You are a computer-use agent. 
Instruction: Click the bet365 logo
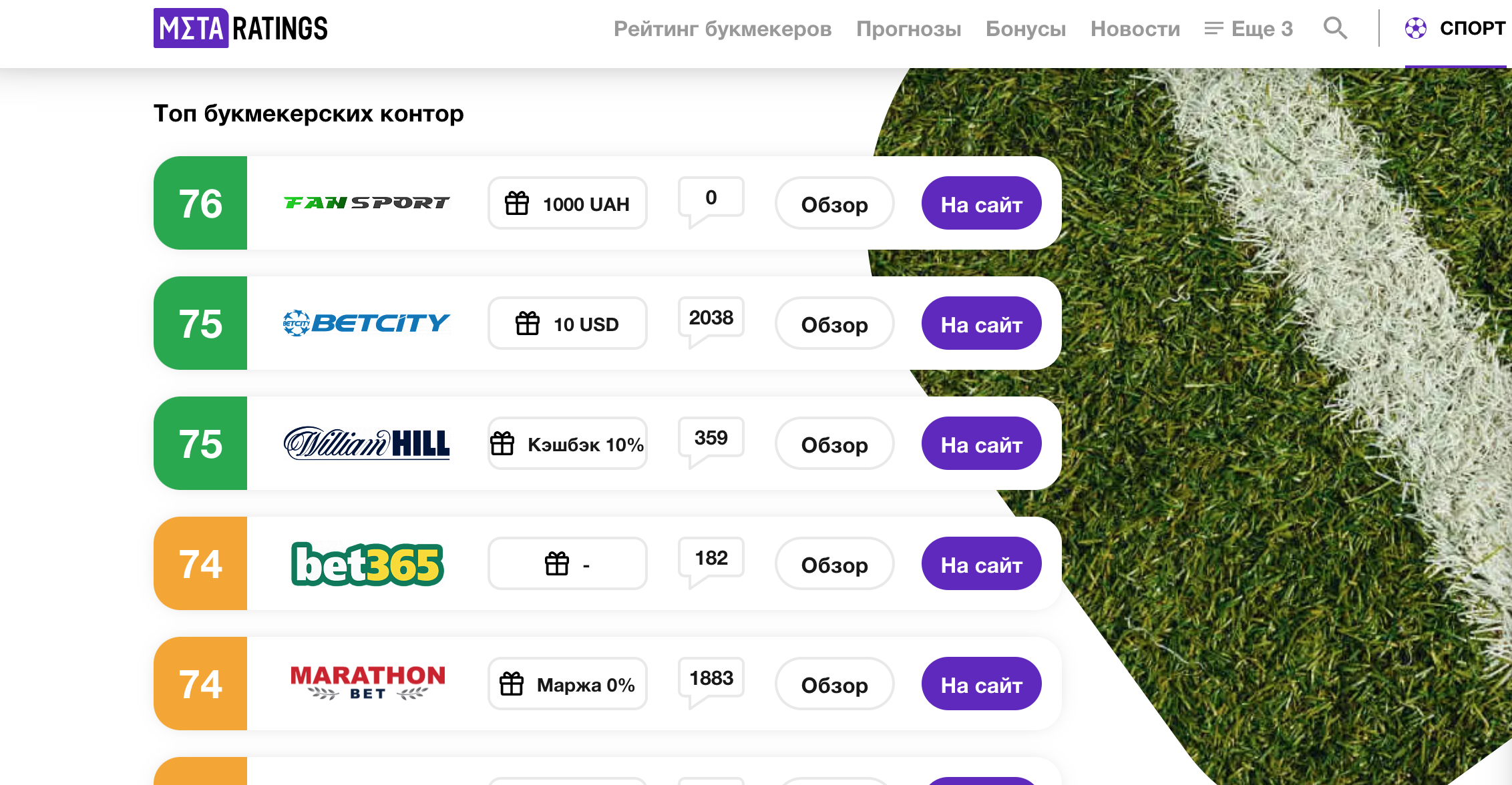(x=367, y=564)
